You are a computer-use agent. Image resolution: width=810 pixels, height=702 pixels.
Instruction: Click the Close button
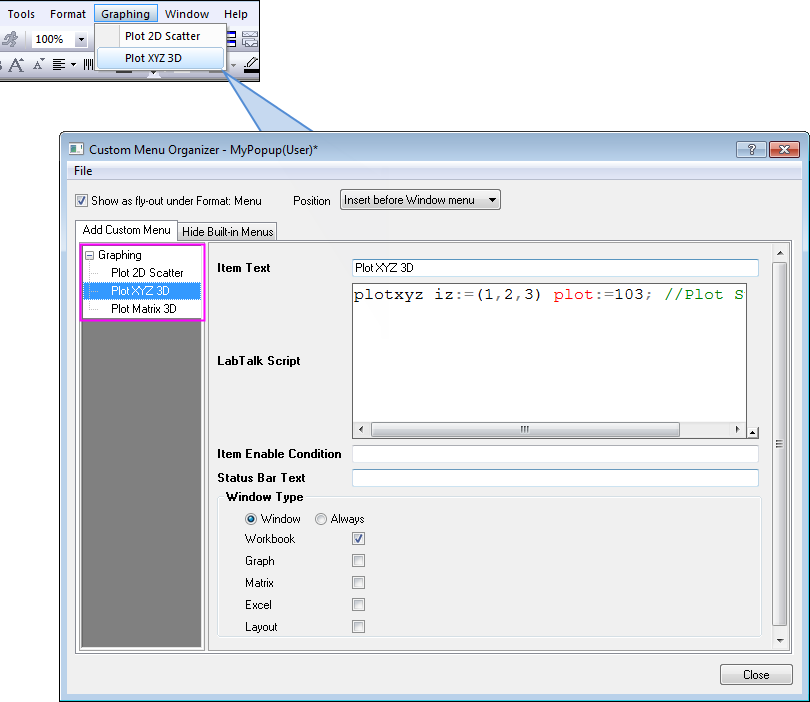[755, 675]
